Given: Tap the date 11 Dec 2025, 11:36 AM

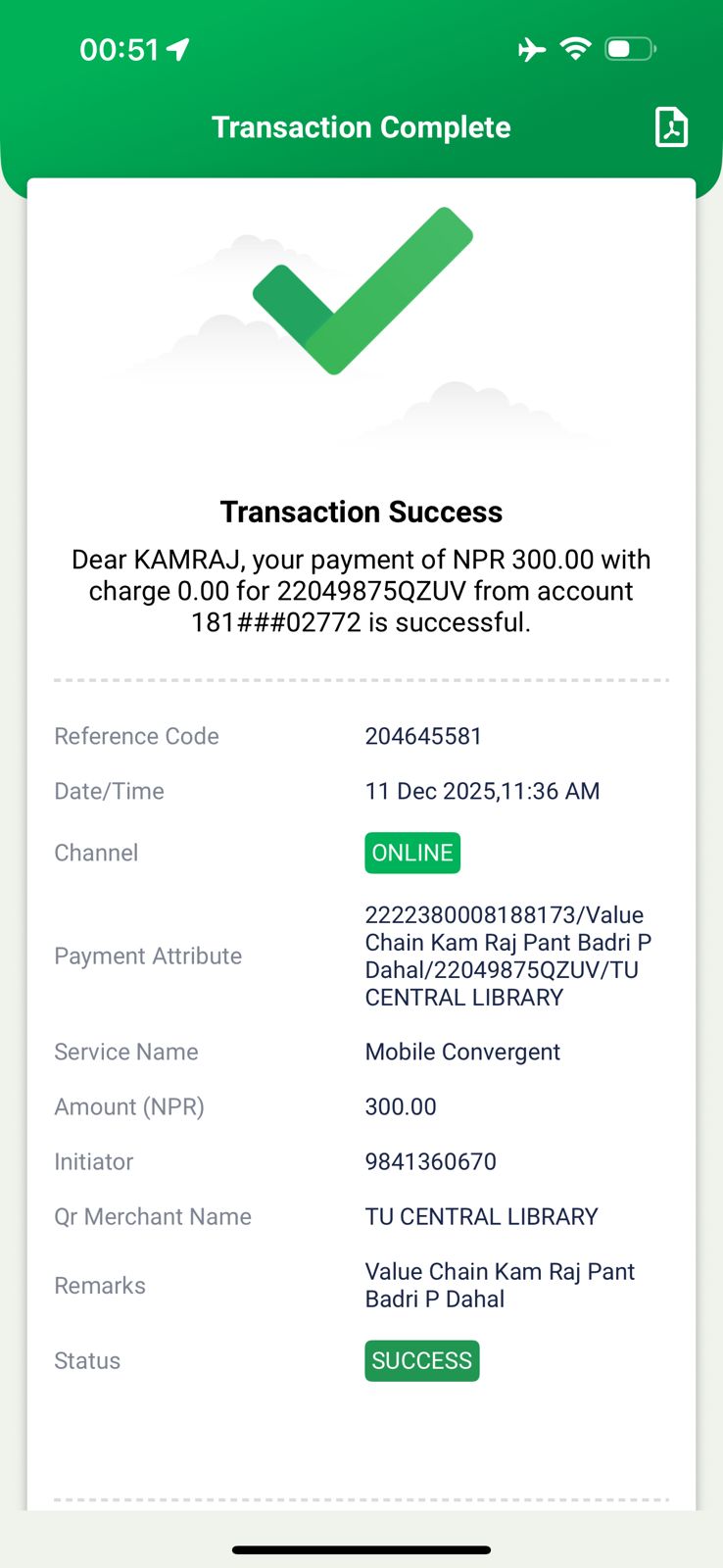Looking at the screenshot, I should click(482, 791).
